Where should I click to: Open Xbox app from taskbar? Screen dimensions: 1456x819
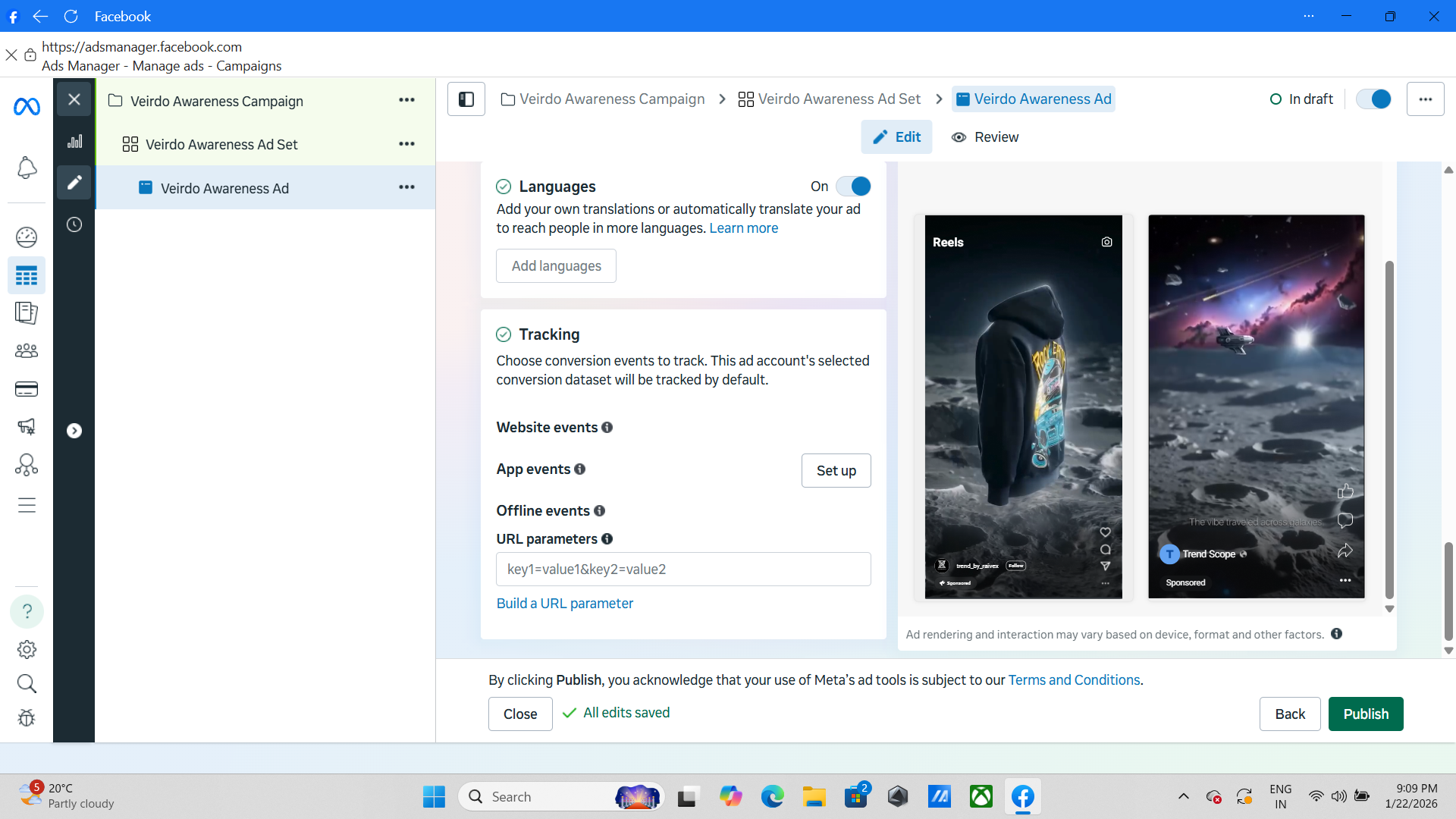[x=981, y=797]
